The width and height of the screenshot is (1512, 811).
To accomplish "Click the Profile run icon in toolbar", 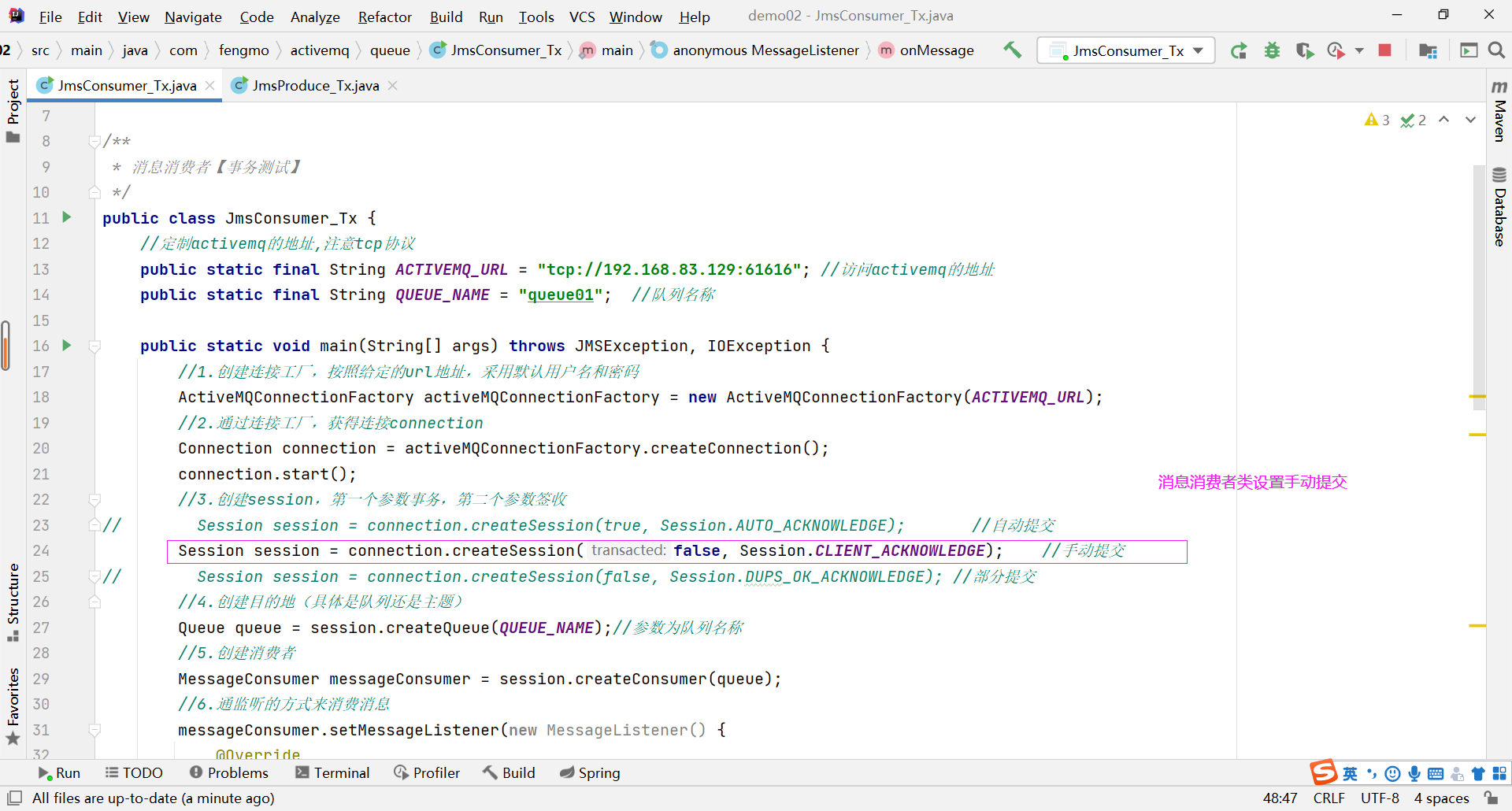I will click(1336, 50).
